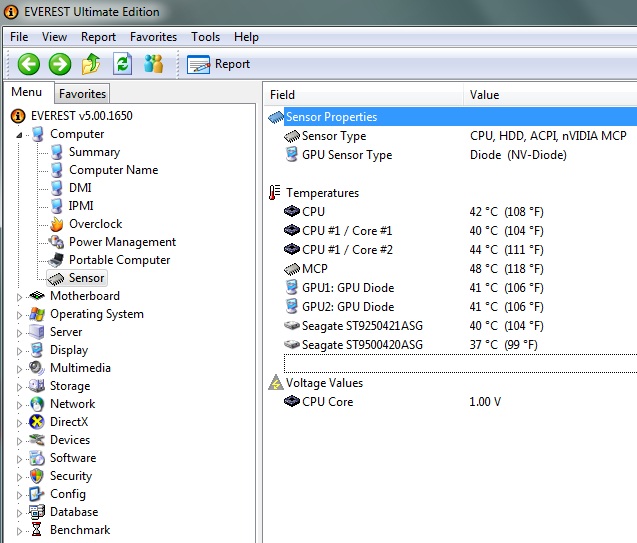Select the DMI tree item
The height and width of the screenshot is (543, 637).
80,188
